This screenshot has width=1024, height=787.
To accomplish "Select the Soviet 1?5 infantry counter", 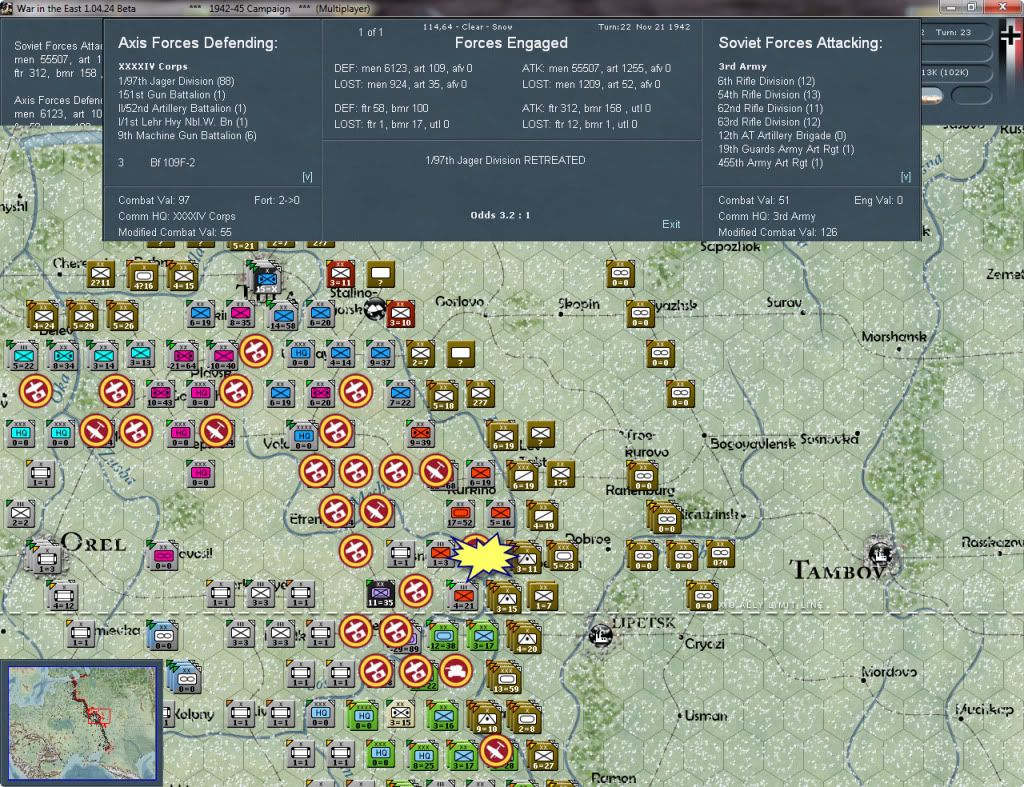I will pyautogui.click(x=560, y=474).
